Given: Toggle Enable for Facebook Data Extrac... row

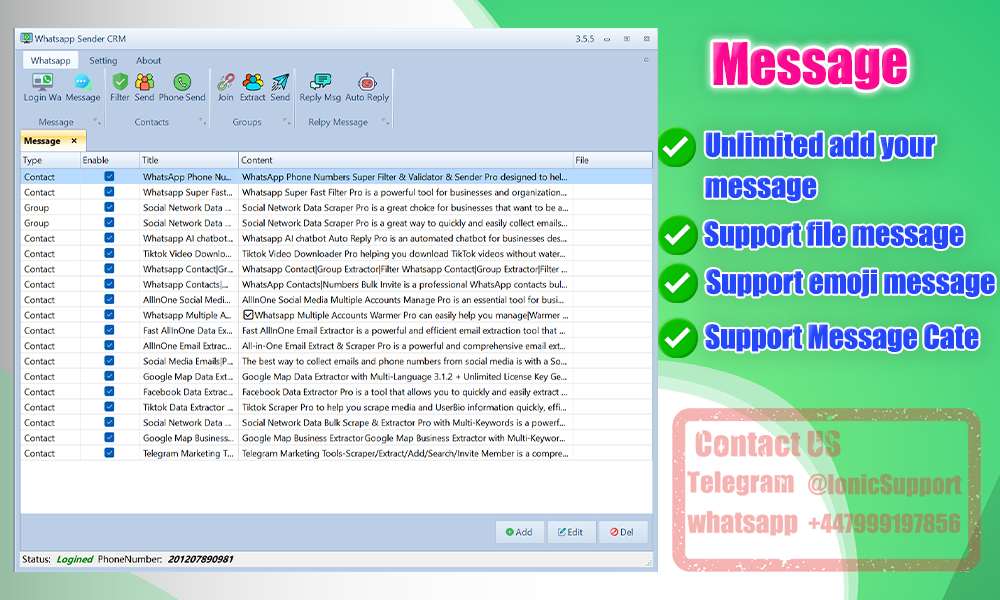Looking at the screenshot, I should tap(109, 391).
